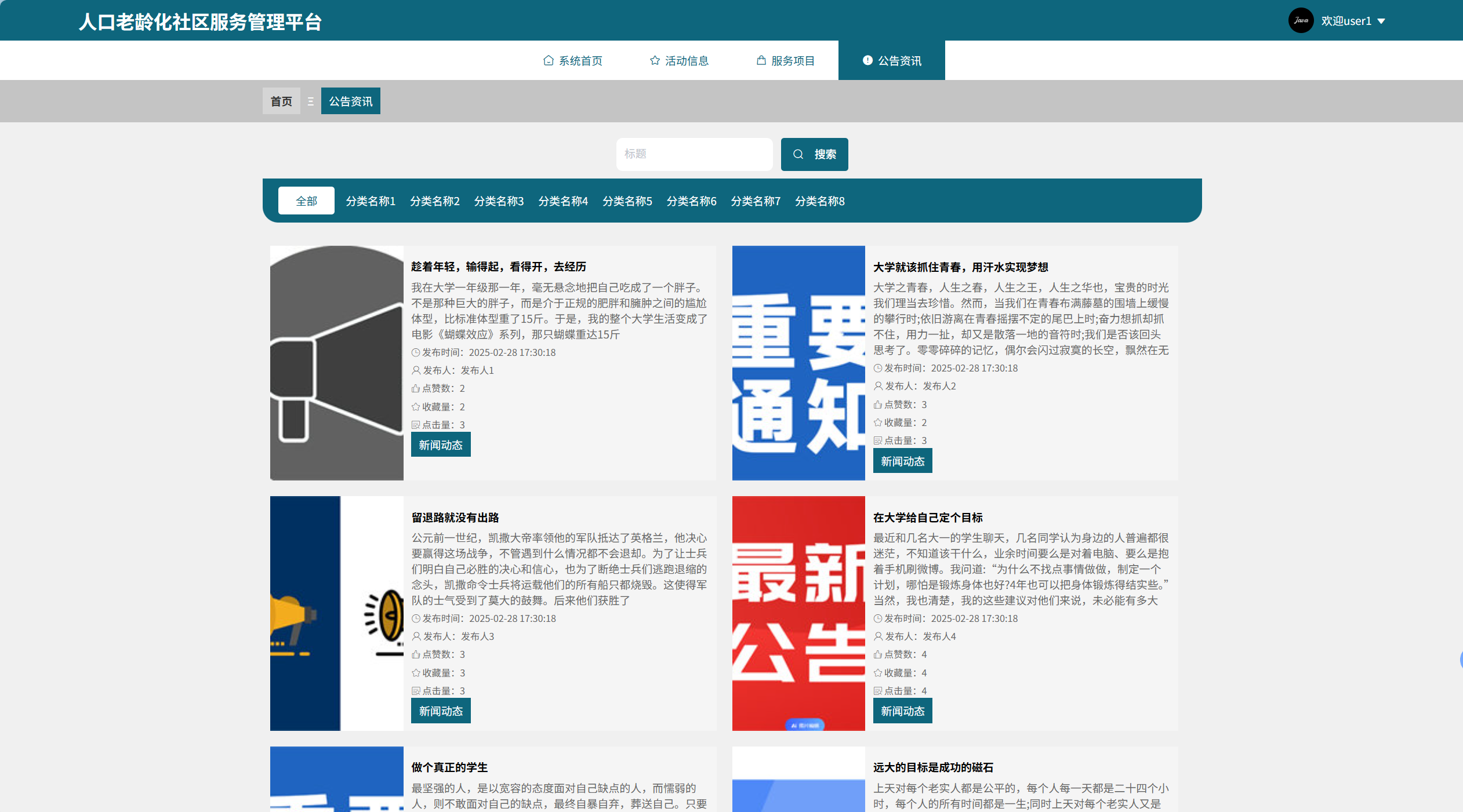Image resolution: width=1463 pixels, height=812 pixels.
Task: Filter by 分类名称3 category
Action: pyautogui.click(x=499, y=201)
